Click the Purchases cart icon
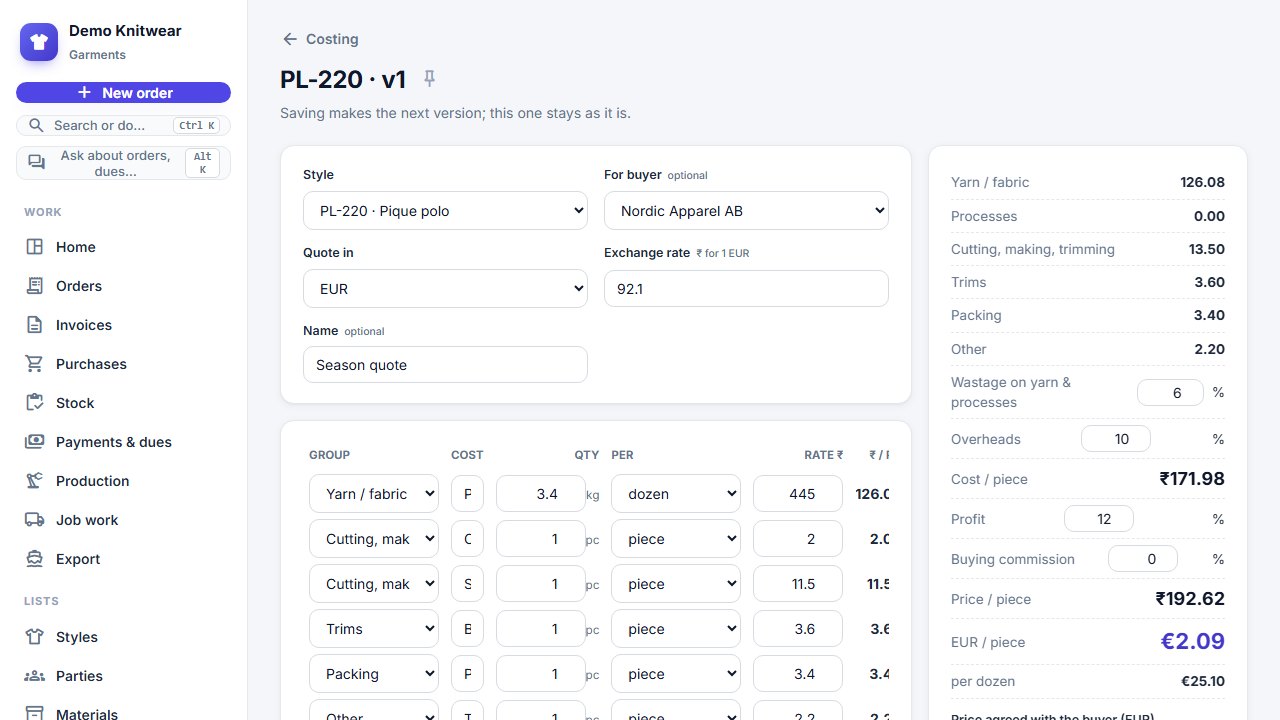Viewport: 1280px width, 720px height. click(35, 364)
